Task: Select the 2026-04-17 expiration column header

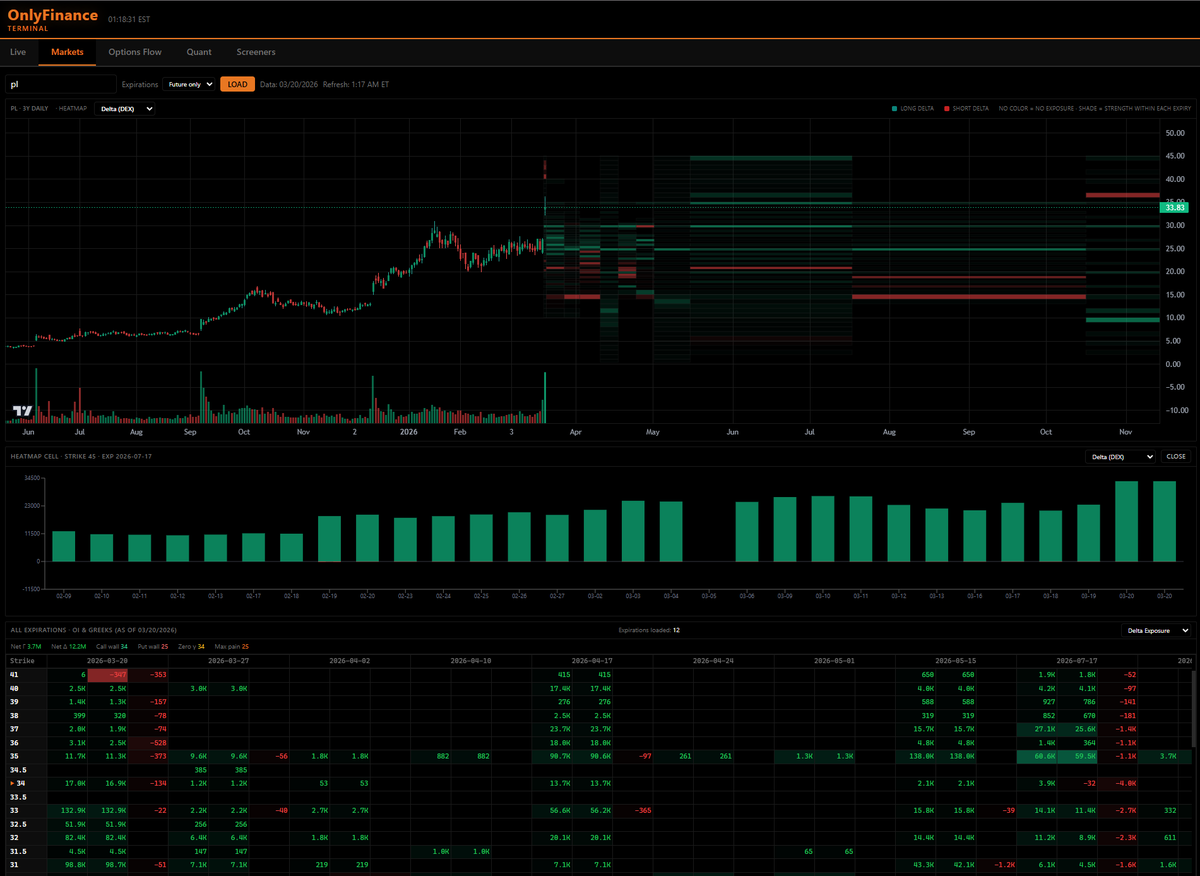Action: coord(592,661)
